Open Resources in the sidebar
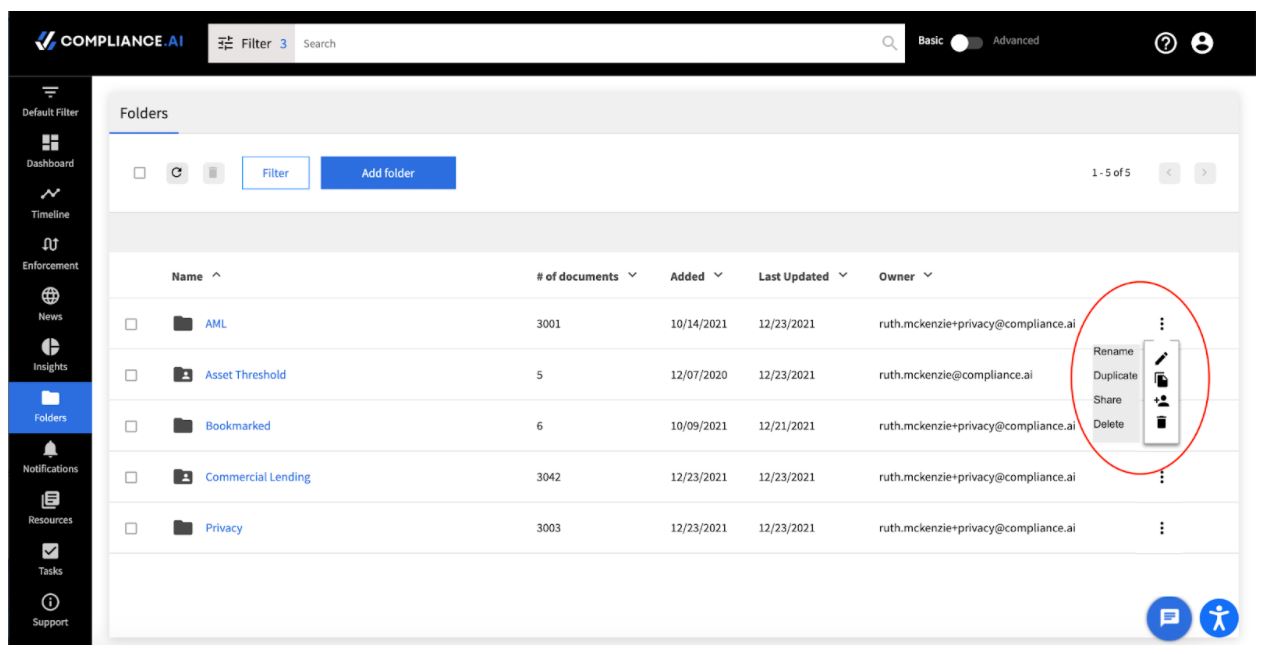 [50, 508]
